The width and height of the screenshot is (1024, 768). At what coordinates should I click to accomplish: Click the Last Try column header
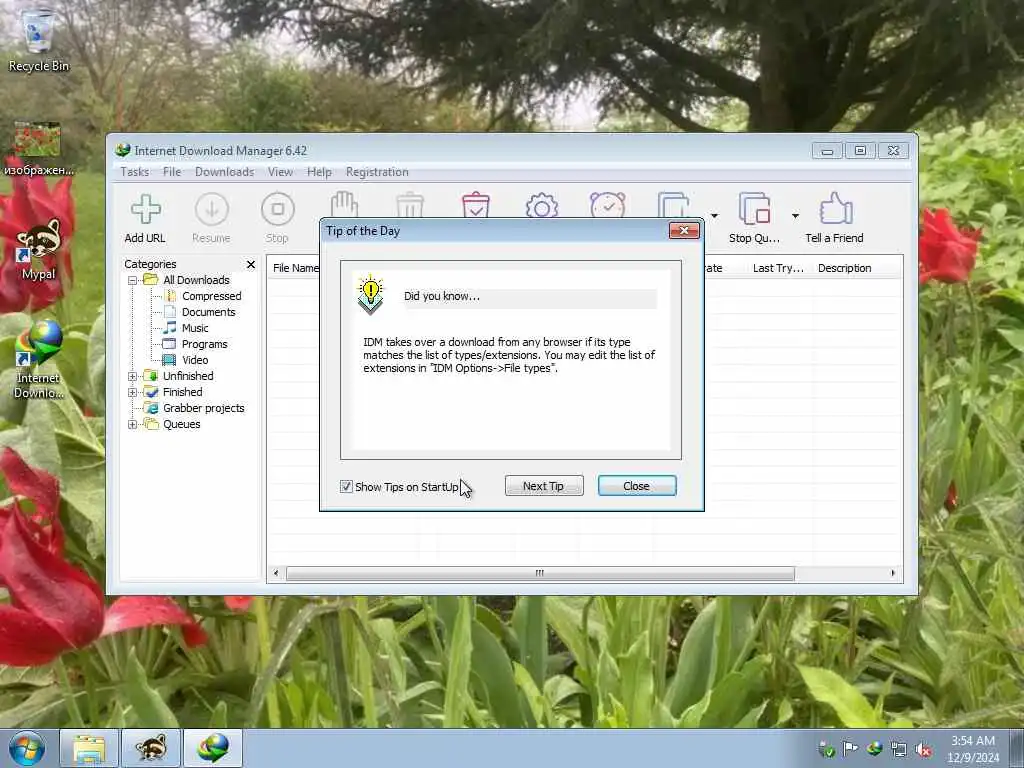[x=778, y=268]
